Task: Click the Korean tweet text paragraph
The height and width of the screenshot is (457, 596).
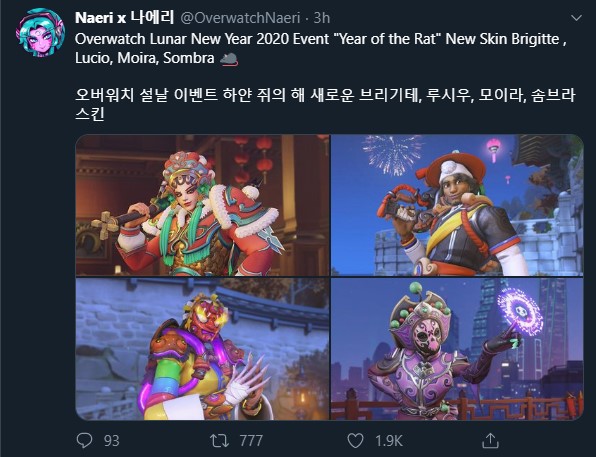Action: click(325, 104)
